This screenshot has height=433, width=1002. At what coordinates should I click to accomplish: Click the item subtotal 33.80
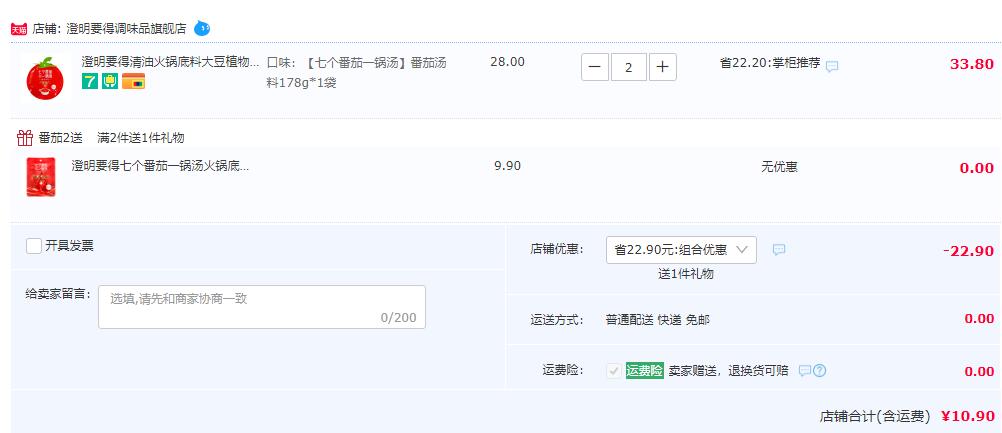[x=972, y=64]
